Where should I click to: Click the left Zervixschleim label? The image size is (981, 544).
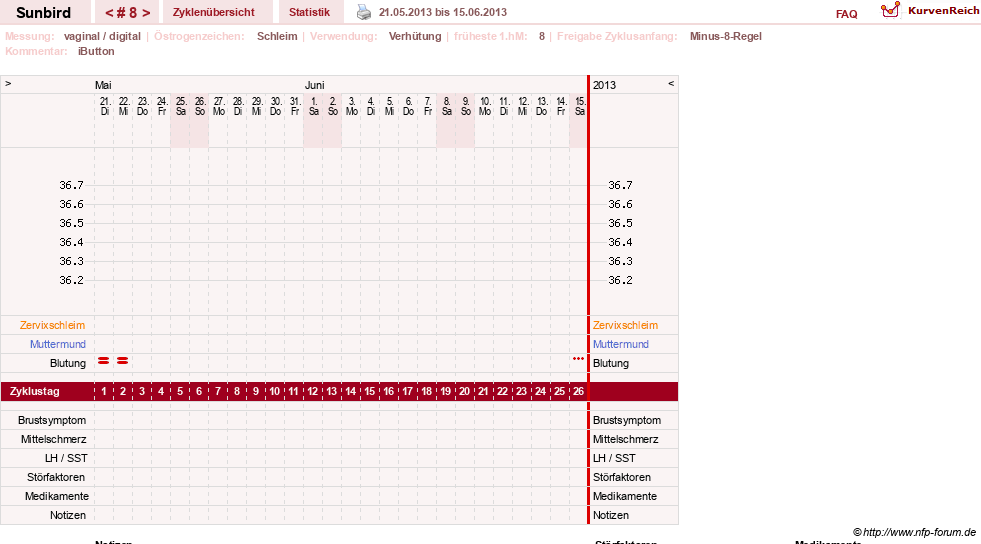[53, 325]
